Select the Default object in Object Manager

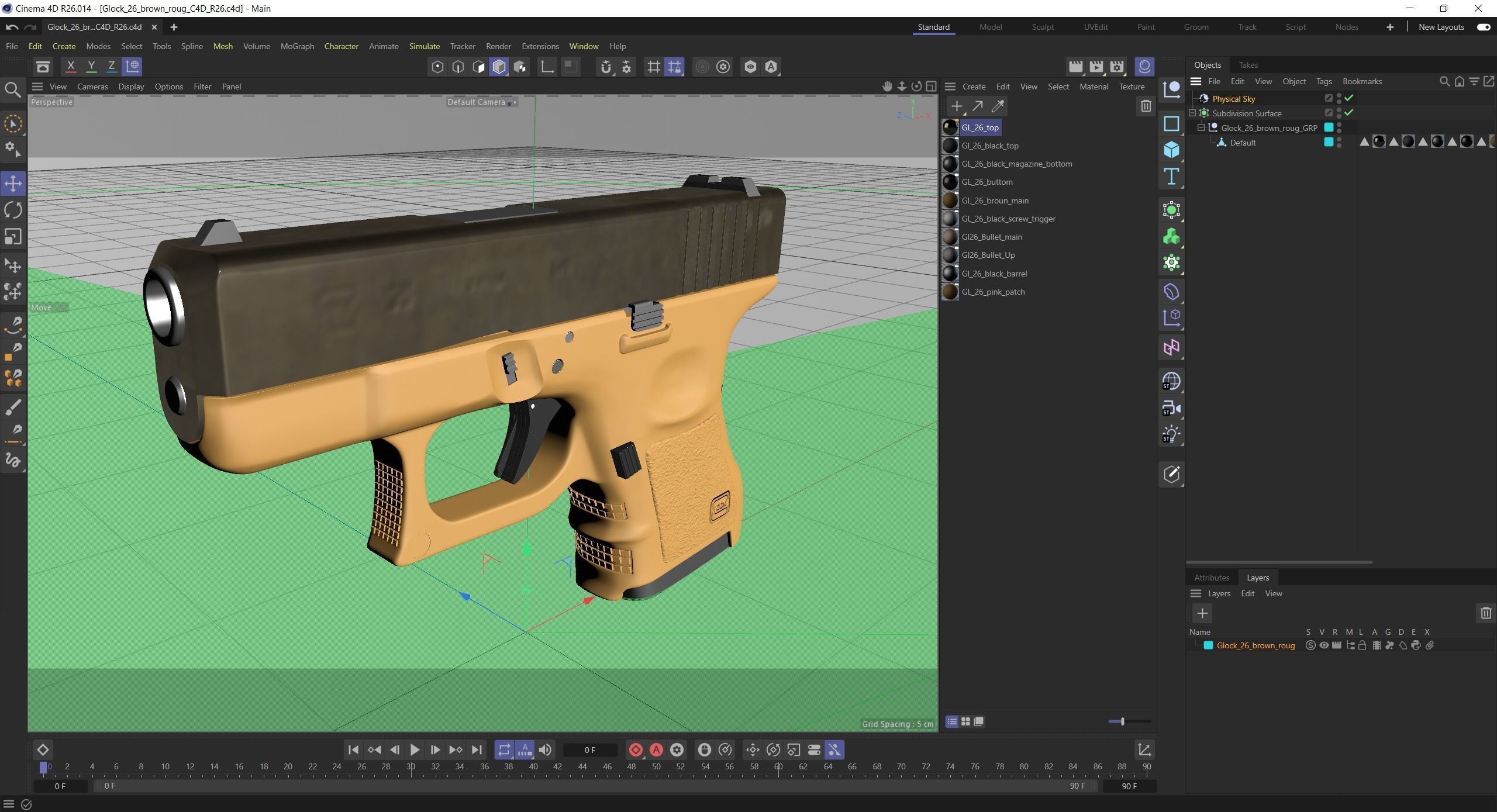tap(1243, 143)
